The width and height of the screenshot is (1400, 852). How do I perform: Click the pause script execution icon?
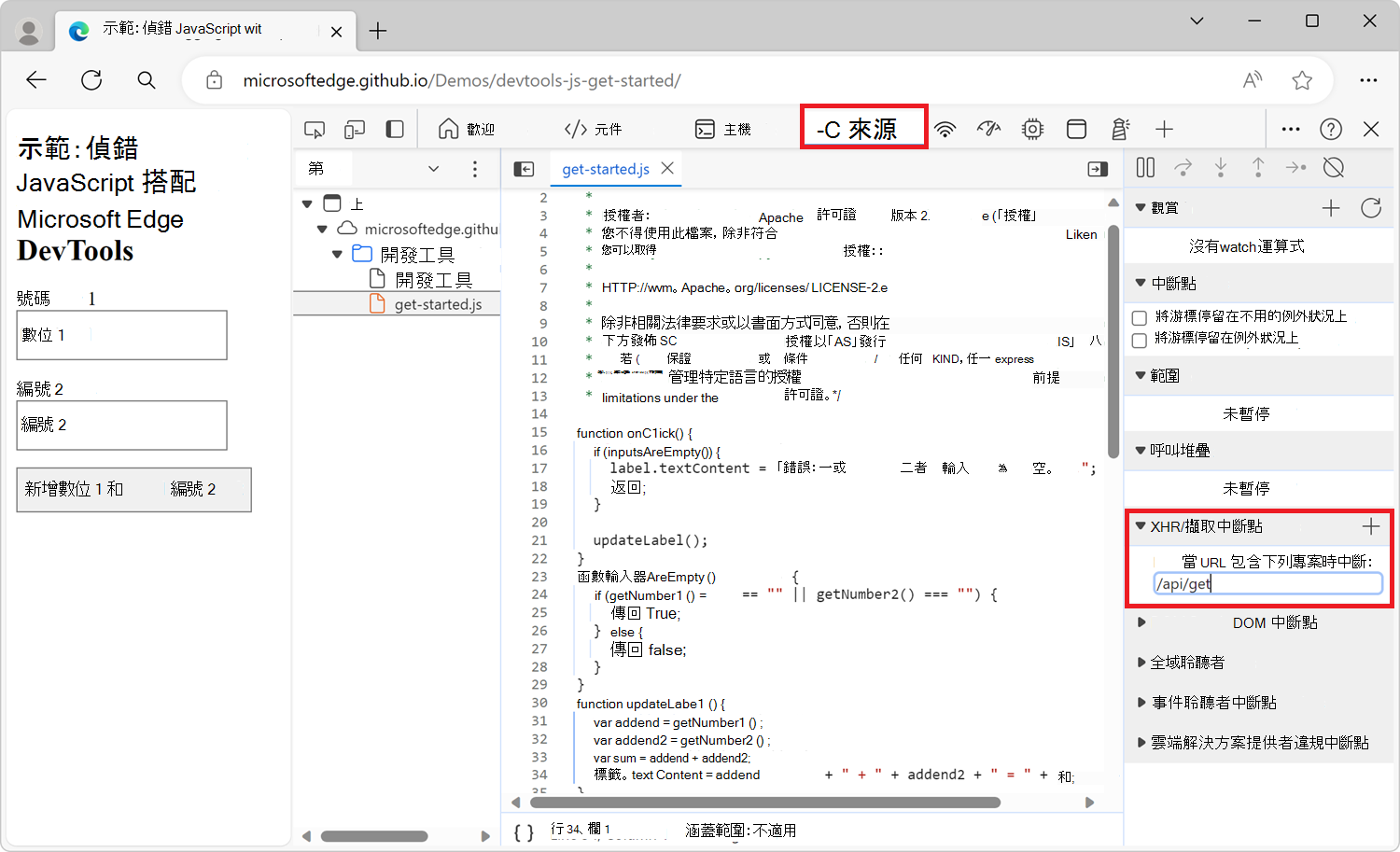pyautogui.click(x=1145, y=167)
